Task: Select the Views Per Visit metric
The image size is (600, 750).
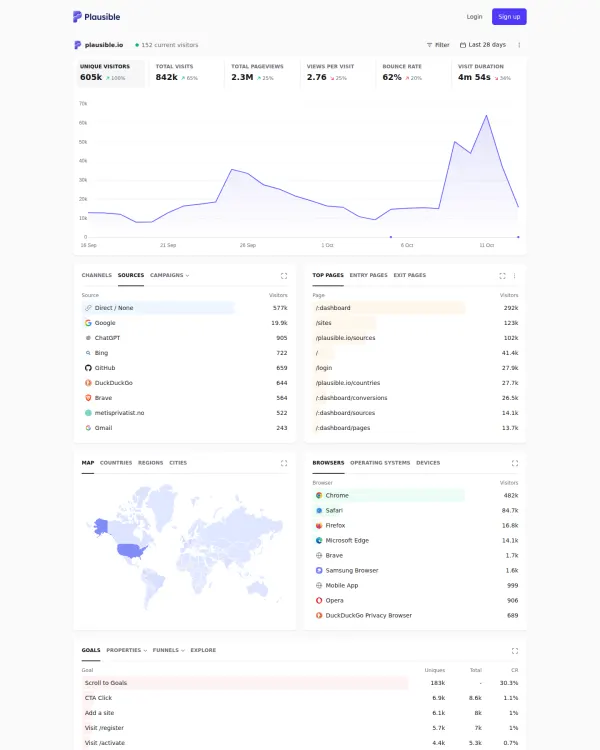Action: point(337,73)
